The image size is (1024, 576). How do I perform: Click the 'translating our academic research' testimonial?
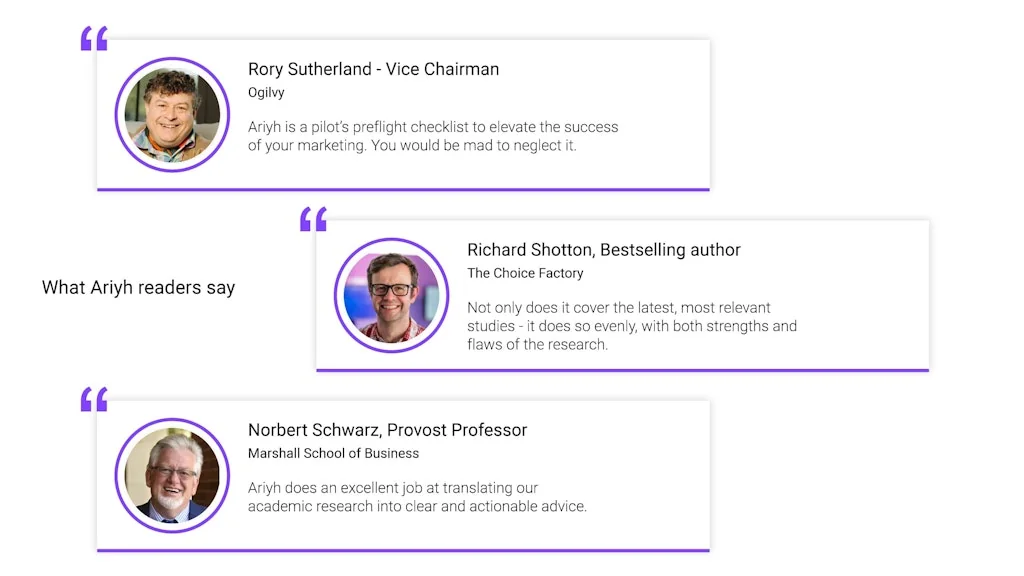coord(417,497)
